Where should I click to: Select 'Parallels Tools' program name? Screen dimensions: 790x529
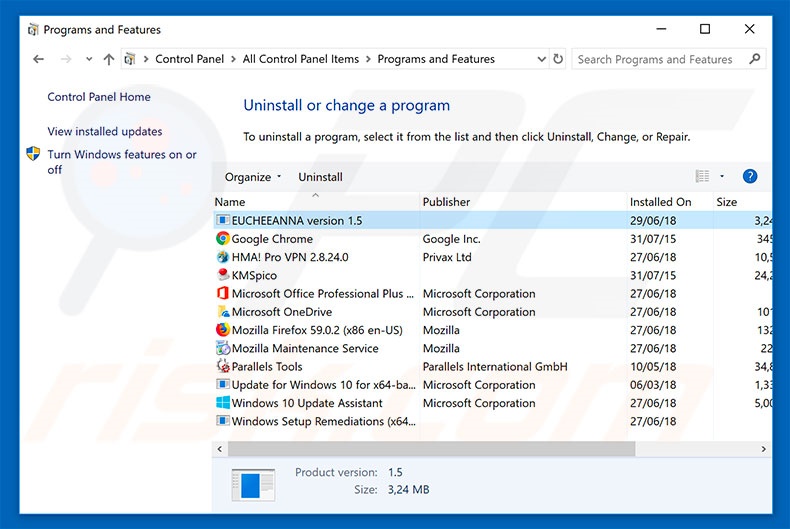pyautogui.click(x=267, y=367)
